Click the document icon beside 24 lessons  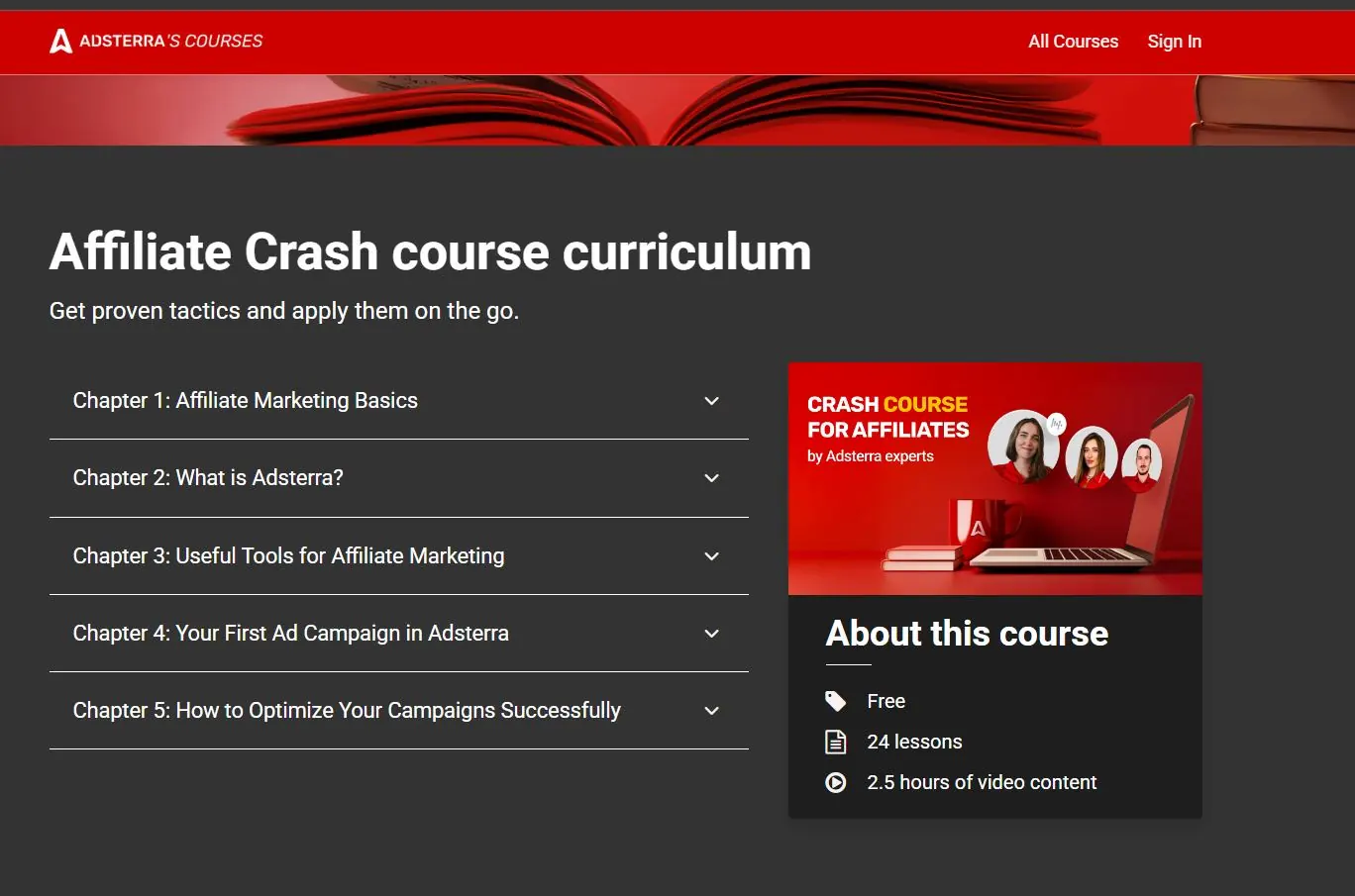coord(836,742)
